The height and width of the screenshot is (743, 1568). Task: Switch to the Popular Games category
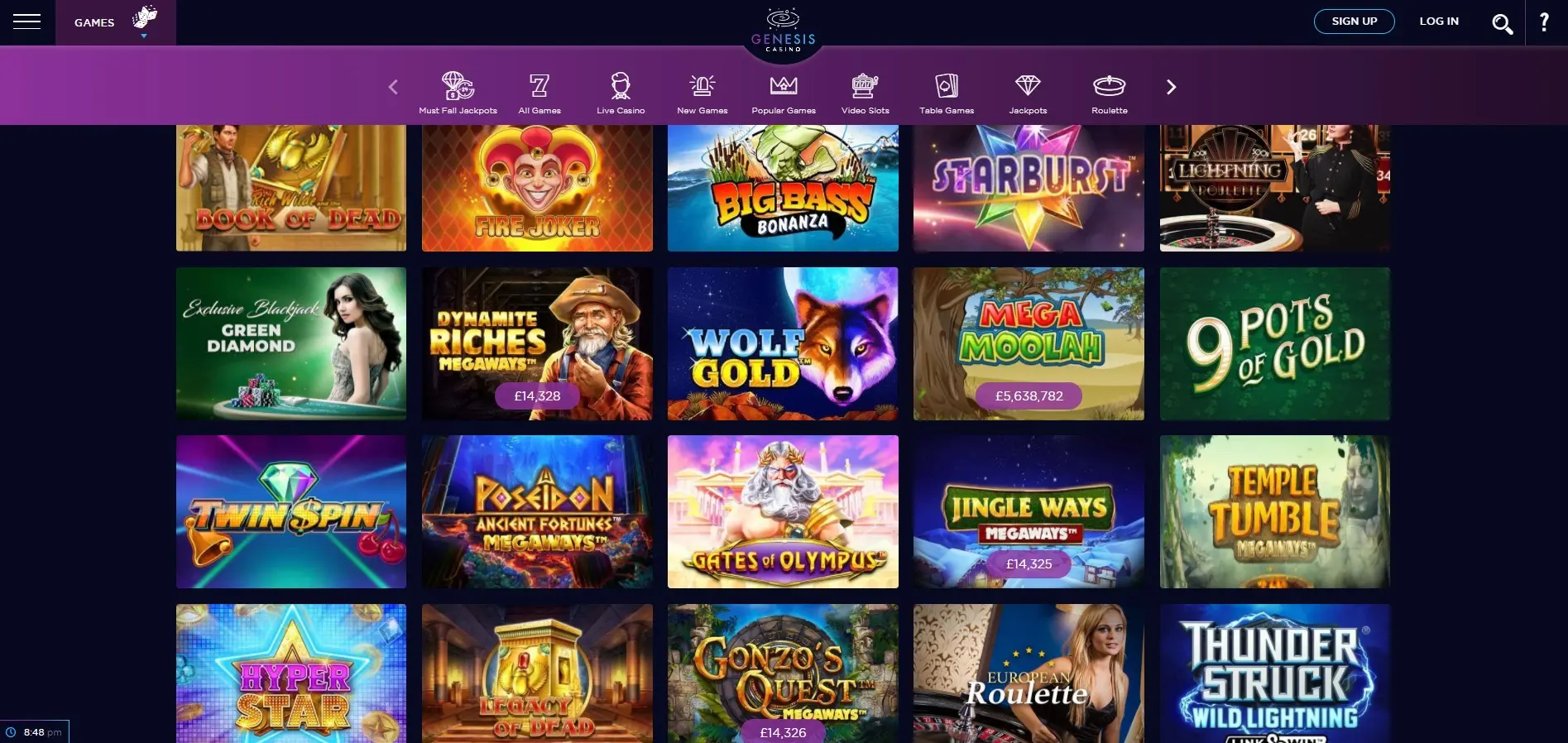[x=784, y=94]
